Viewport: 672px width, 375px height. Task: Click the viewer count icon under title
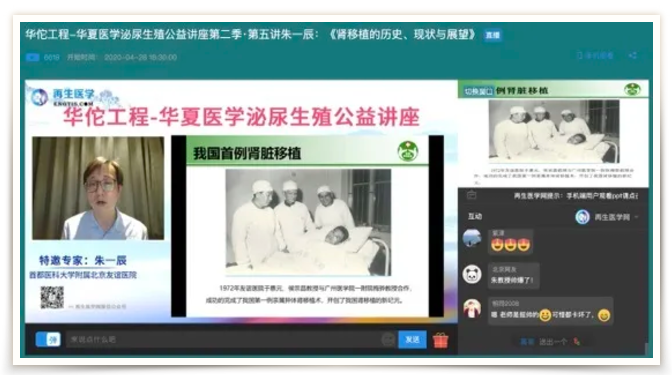click(x=33, y=57)
